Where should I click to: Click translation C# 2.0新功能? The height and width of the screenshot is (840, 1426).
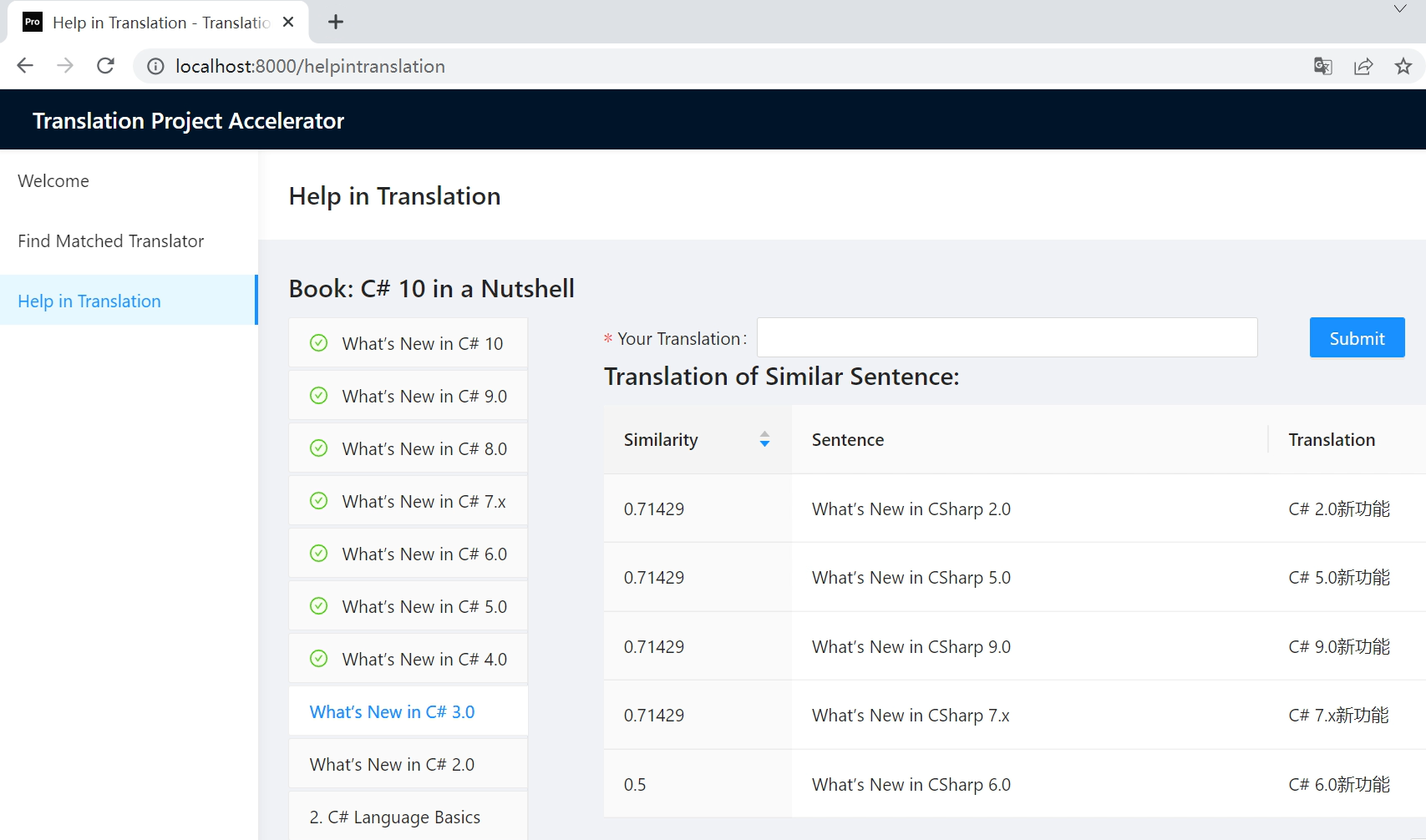click(1339, 509)
